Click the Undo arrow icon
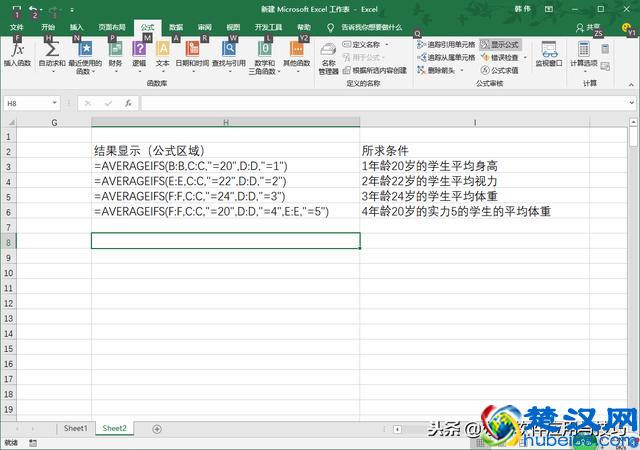Image resolution: width=640 pixels, height=450 pixels. click(x=33, y=9)
